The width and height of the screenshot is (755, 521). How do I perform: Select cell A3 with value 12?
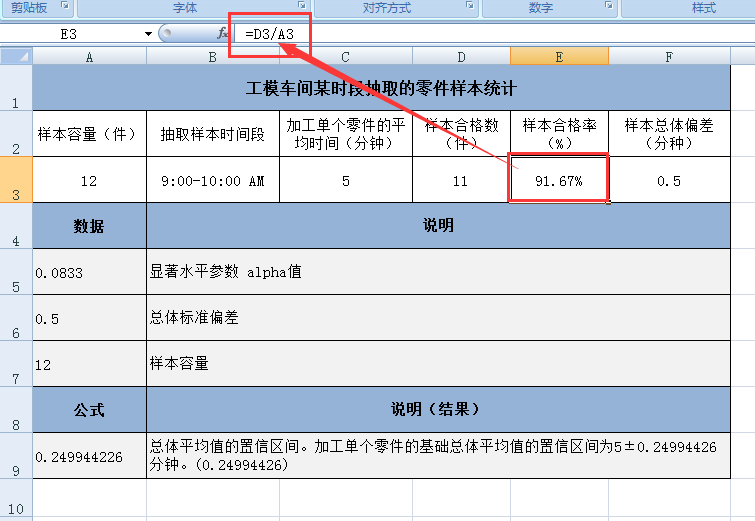tap(90, 180)
